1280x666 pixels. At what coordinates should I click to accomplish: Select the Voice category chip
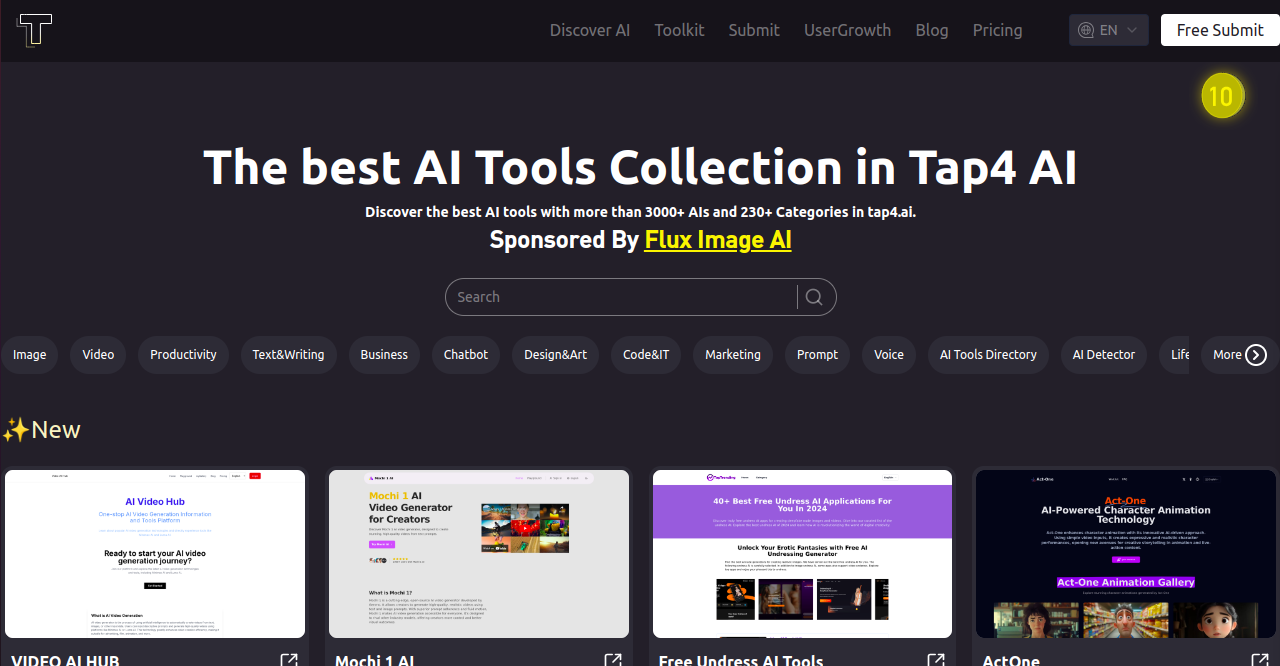[x=889, y=355]
